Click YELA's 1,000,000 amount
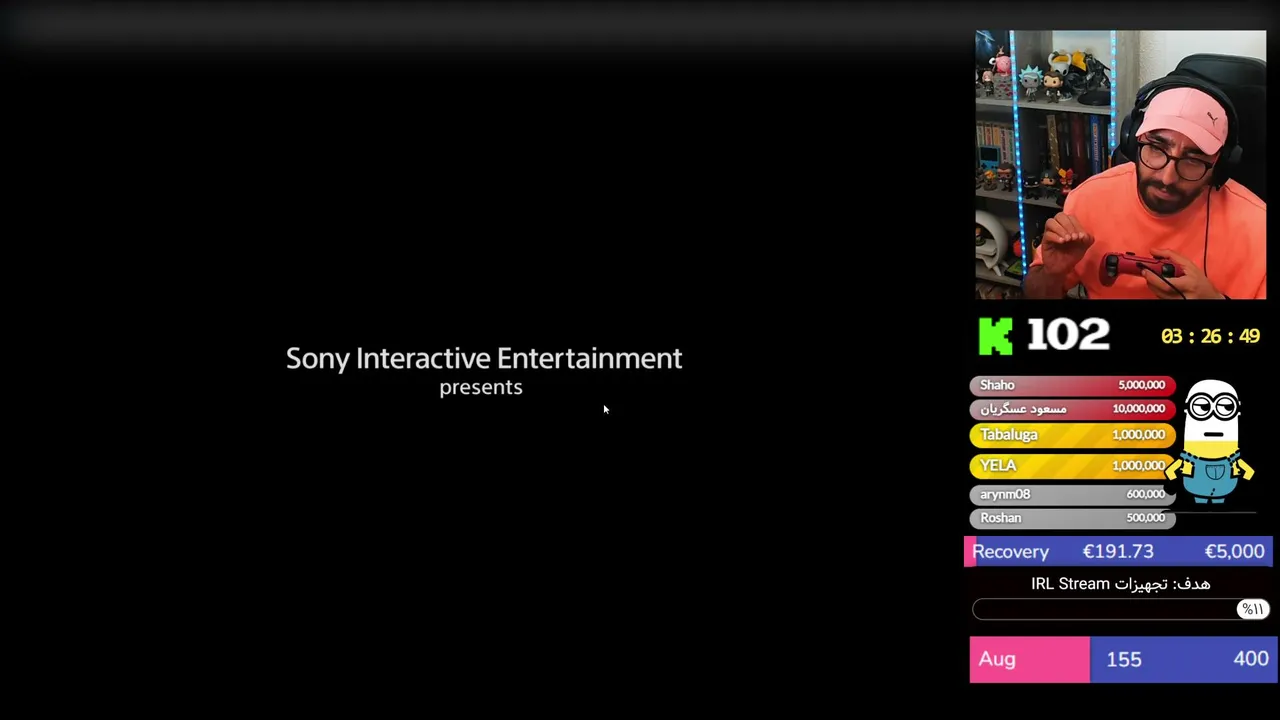The width and height of the screenshot is (1280, 720). (x=1138, y=466)
